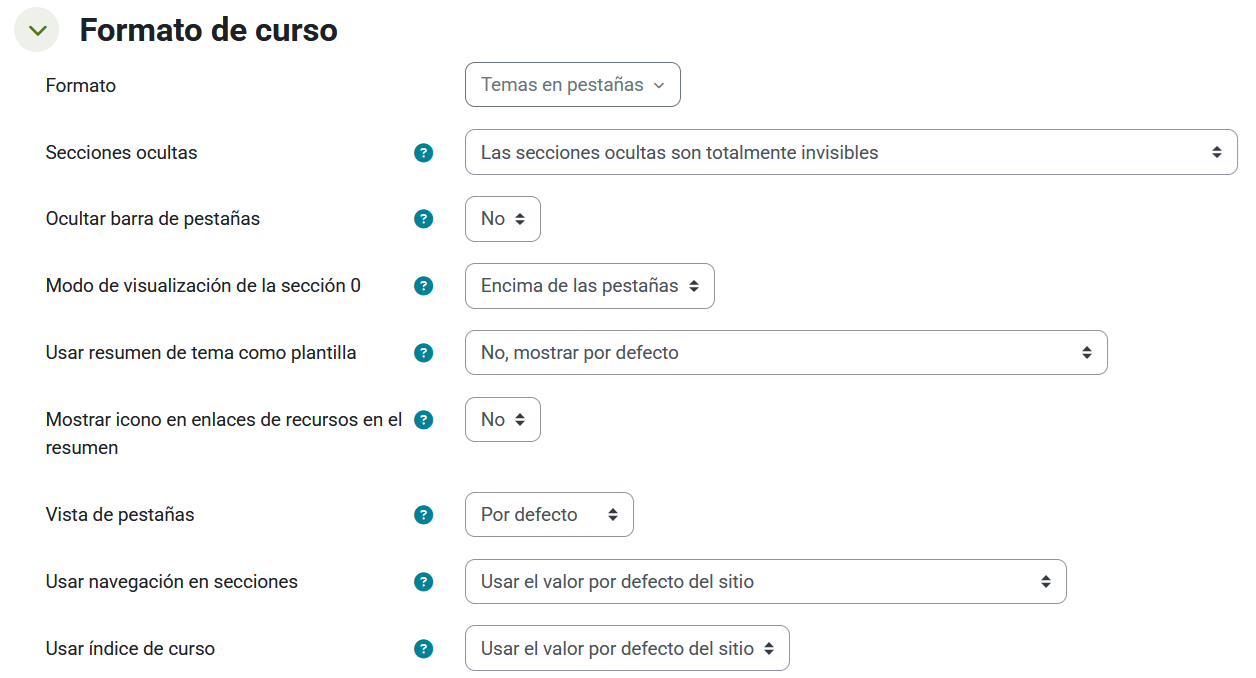1256x678 pixels.
Task: Show help for Modo de visualización sección 0
Action: point(424,286)
